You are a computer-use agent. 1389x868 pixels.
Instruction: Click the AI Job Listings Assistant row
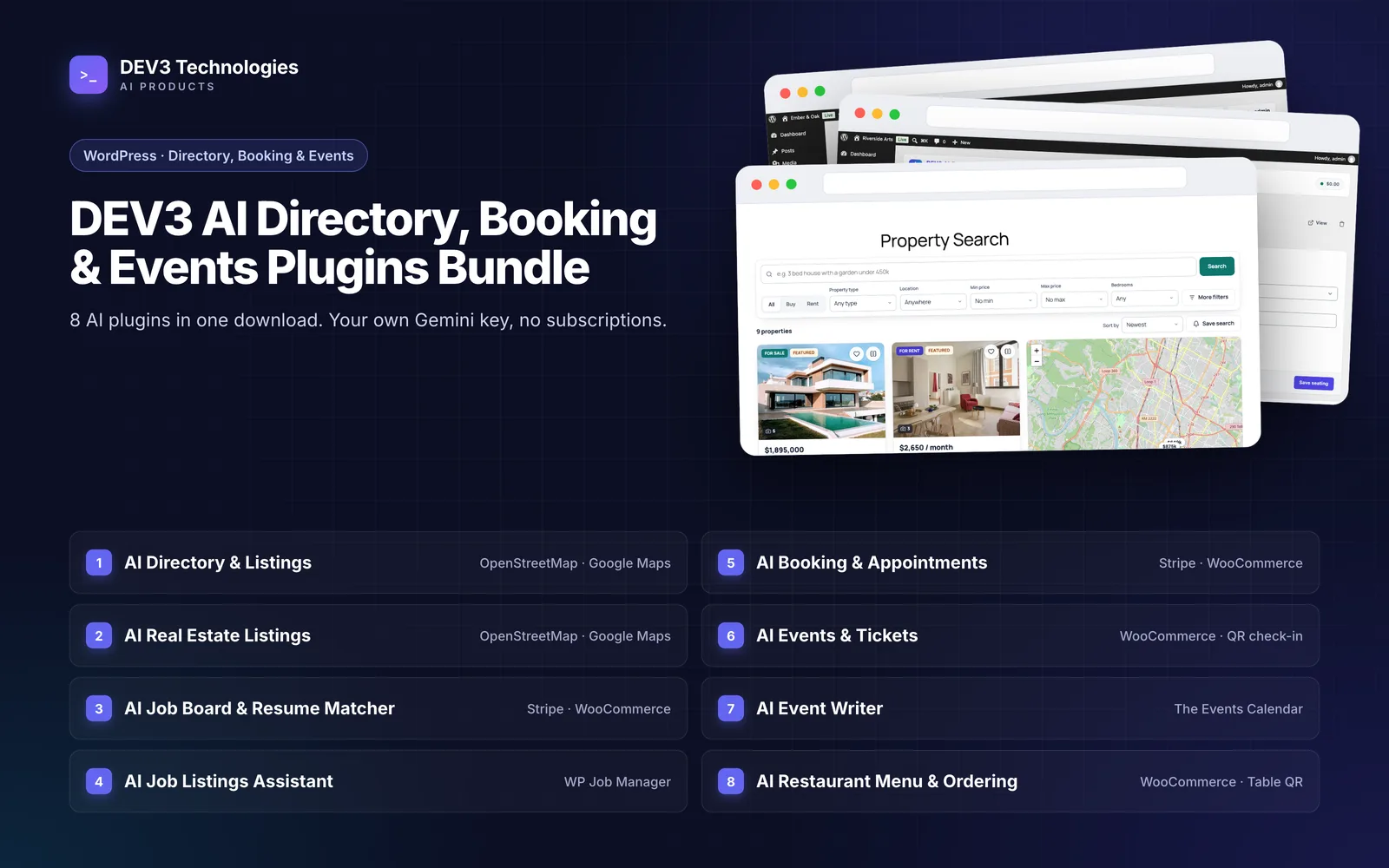379,781
